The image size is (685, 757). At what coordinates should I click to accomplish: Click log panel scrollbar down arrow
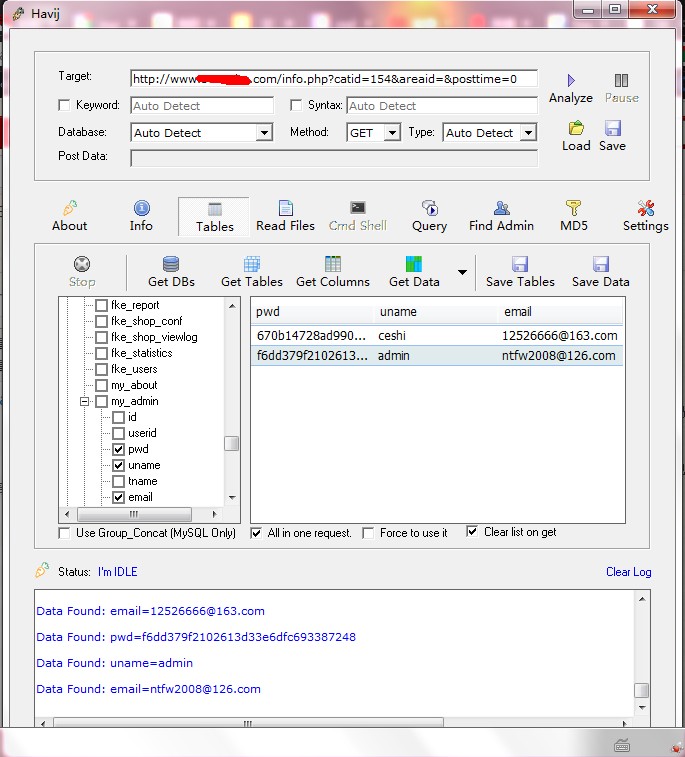(x=642, y=708)
